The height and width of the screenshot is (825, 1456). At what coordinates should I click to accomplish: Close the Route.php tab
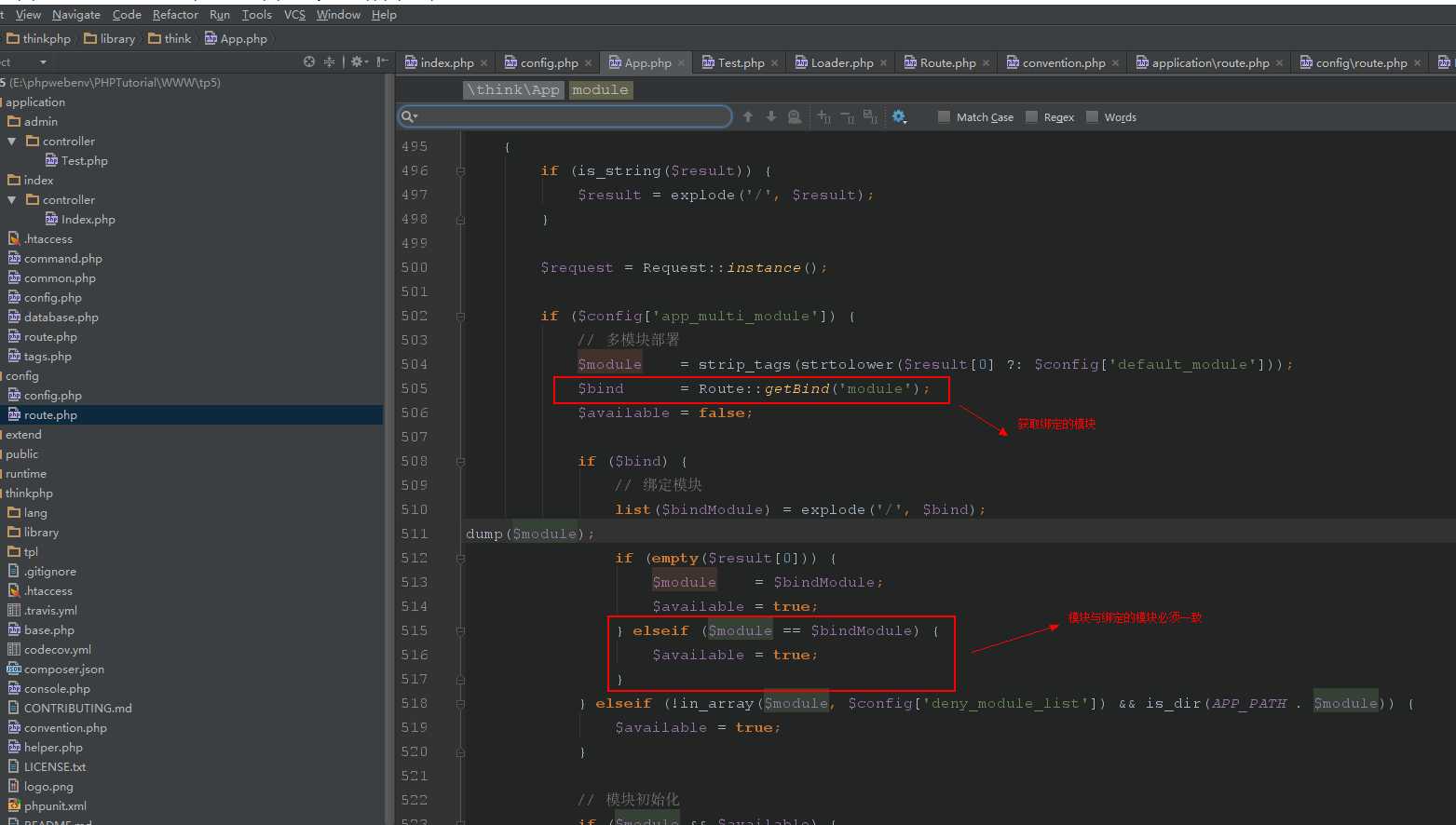(986, 63)
